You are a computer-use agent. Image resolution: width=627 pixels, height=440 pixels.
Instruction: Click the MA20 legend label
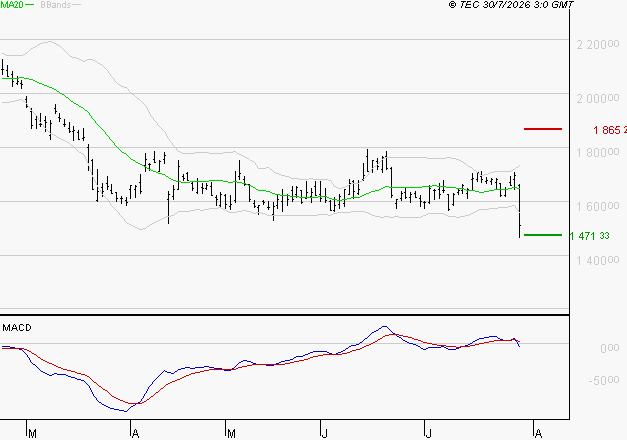point(12,5)
